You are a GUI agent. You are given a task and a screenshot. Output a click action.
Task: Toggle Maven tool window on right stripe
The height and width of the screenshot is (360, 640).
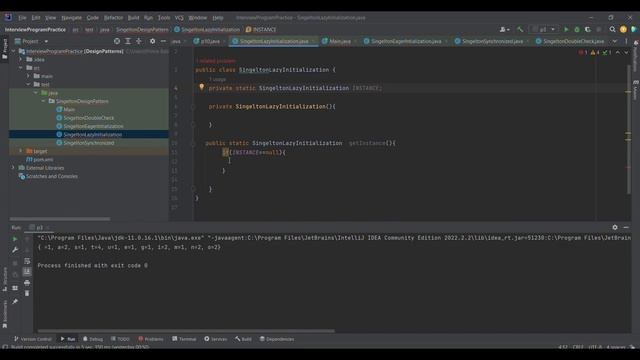[636, 90]
